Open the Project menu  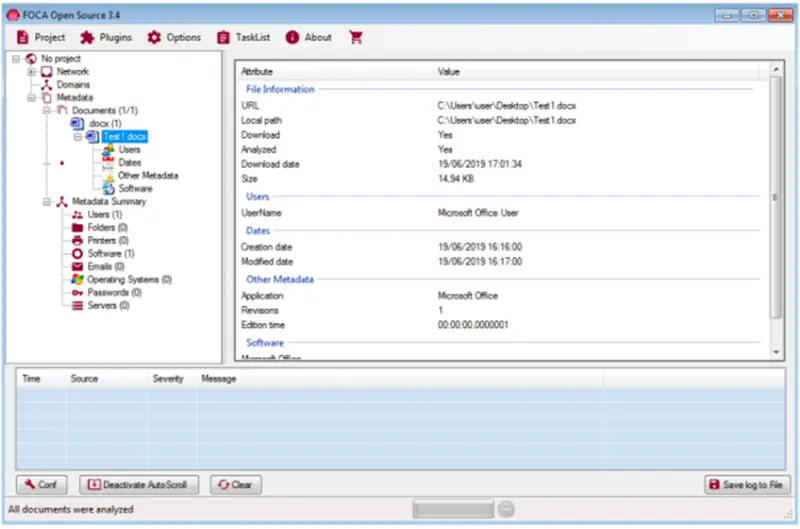[40, 37]
